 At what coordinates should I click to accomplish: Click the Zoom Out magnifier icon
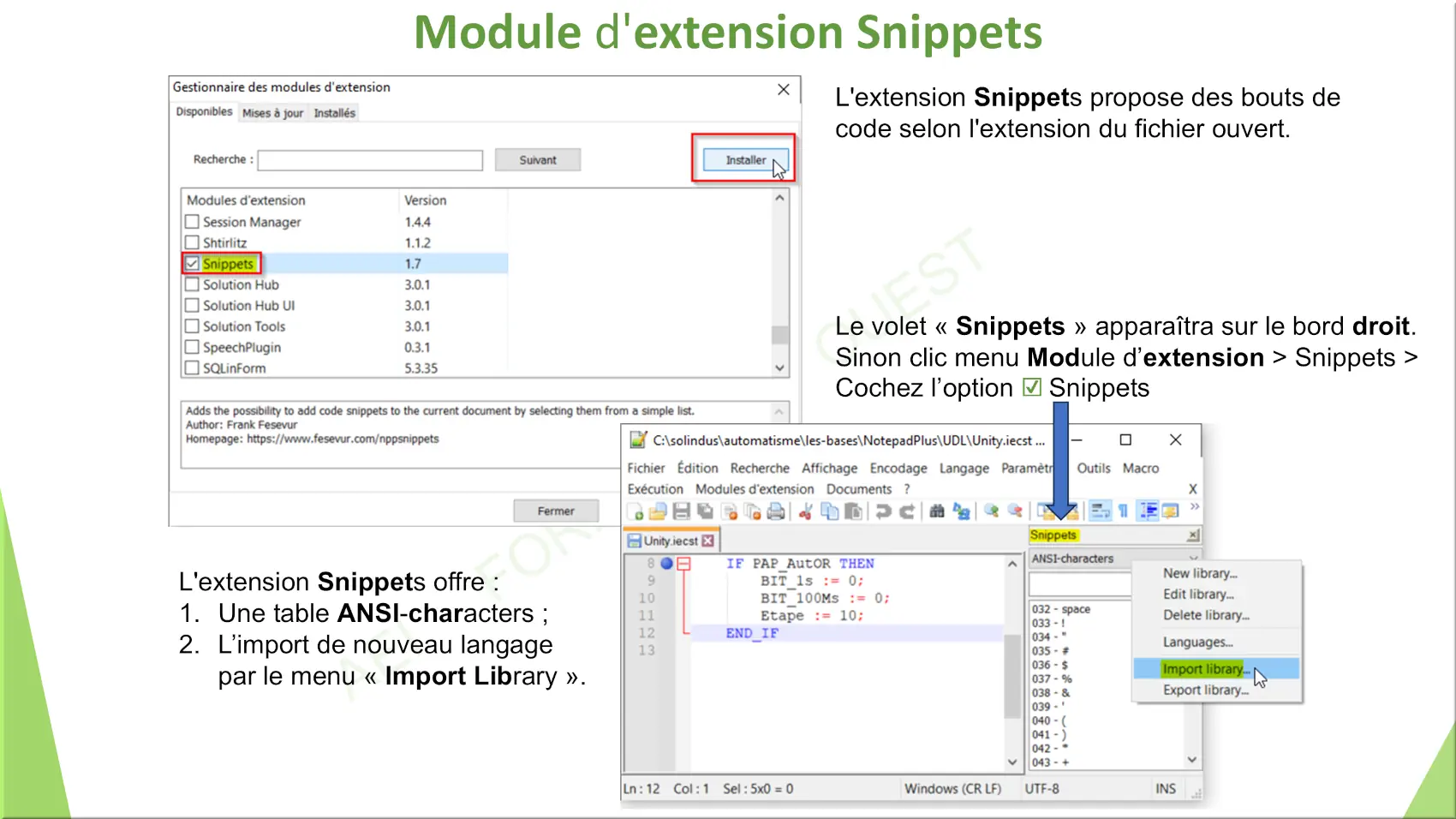[1015, 511]
